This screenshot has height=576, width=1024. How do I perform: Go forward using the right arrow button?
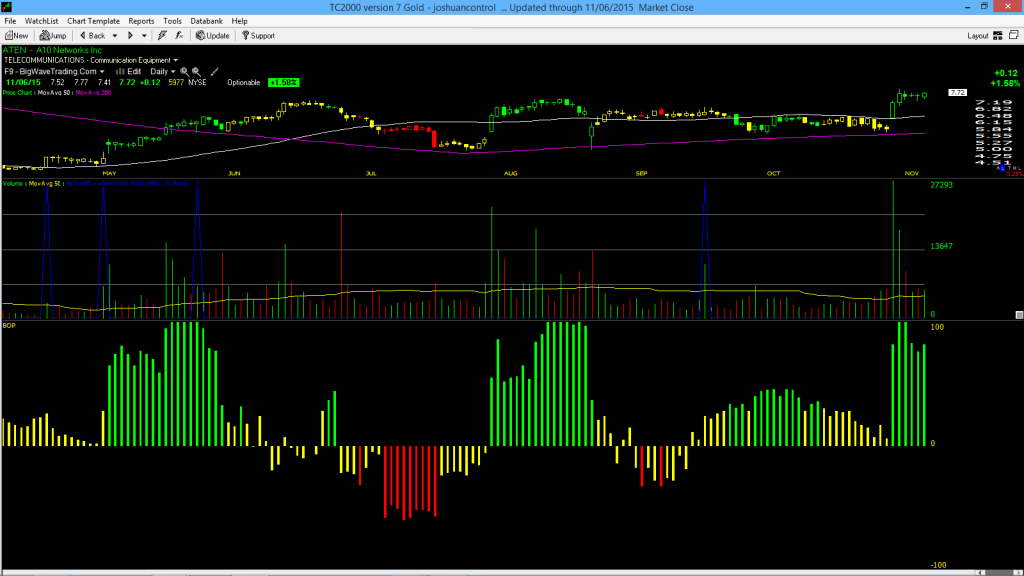(x=130, y=36)
